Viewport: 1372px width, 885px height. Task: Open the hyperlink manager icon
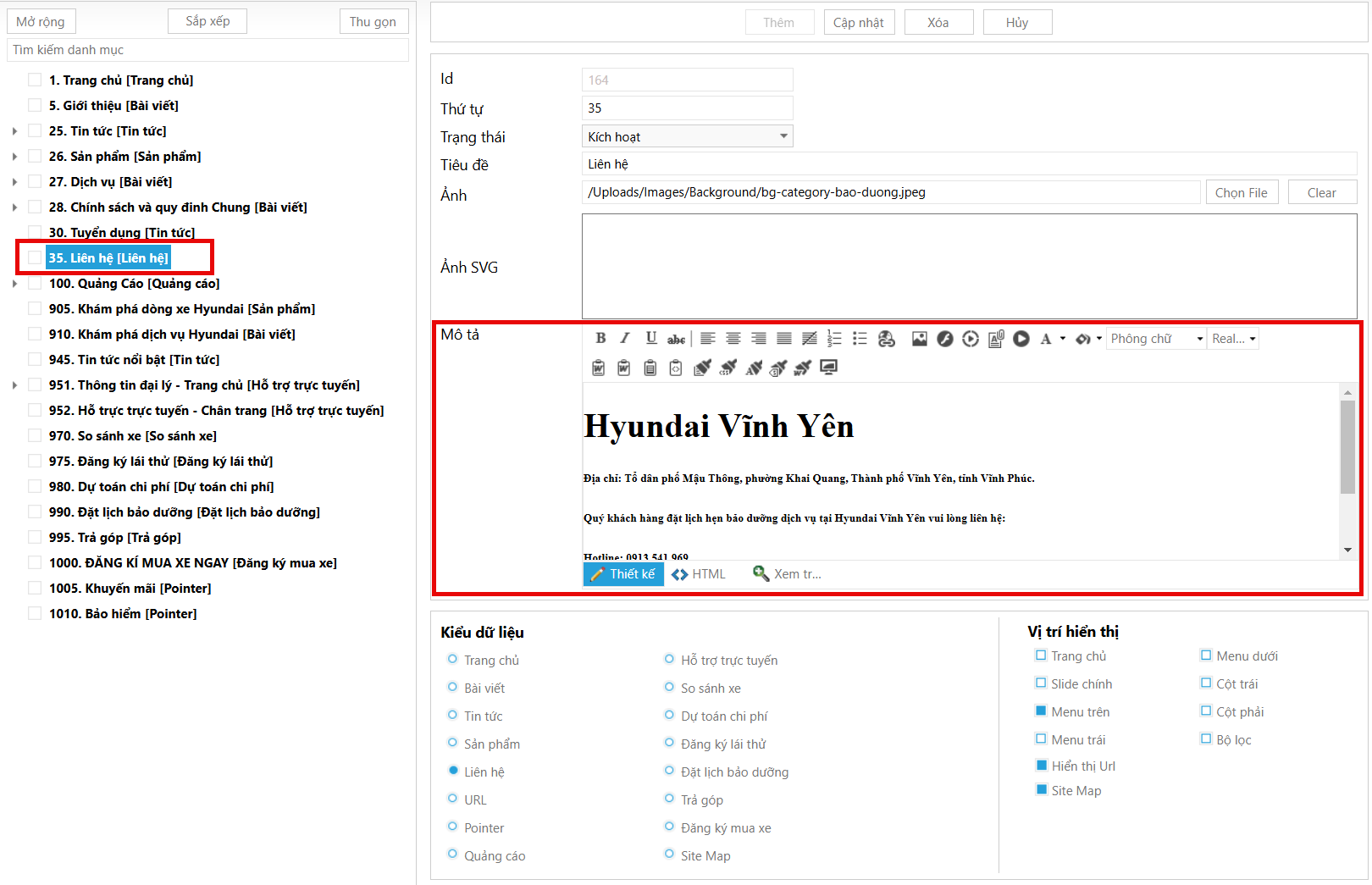tap(887, 339)
